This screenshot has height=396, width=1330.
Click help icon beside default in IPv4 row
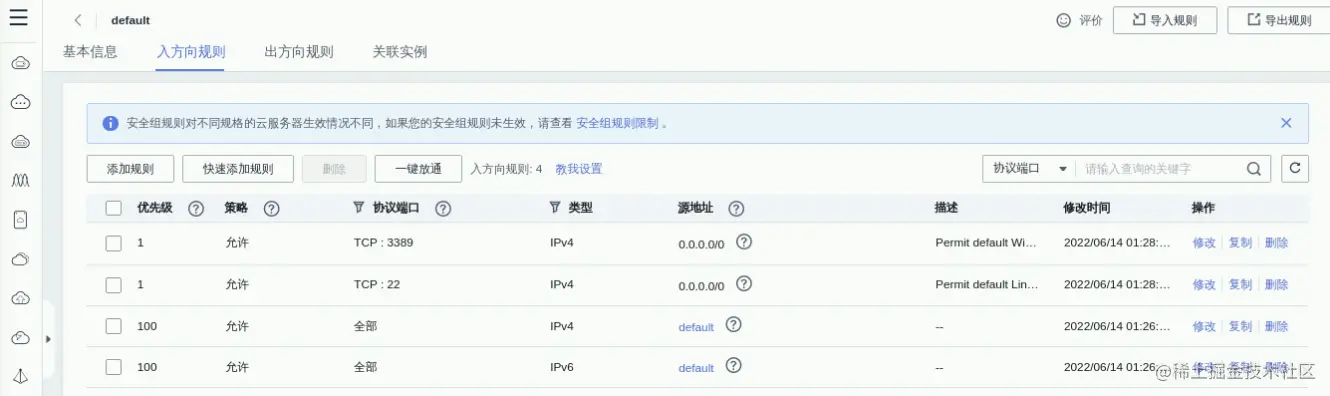coord(733,325)
